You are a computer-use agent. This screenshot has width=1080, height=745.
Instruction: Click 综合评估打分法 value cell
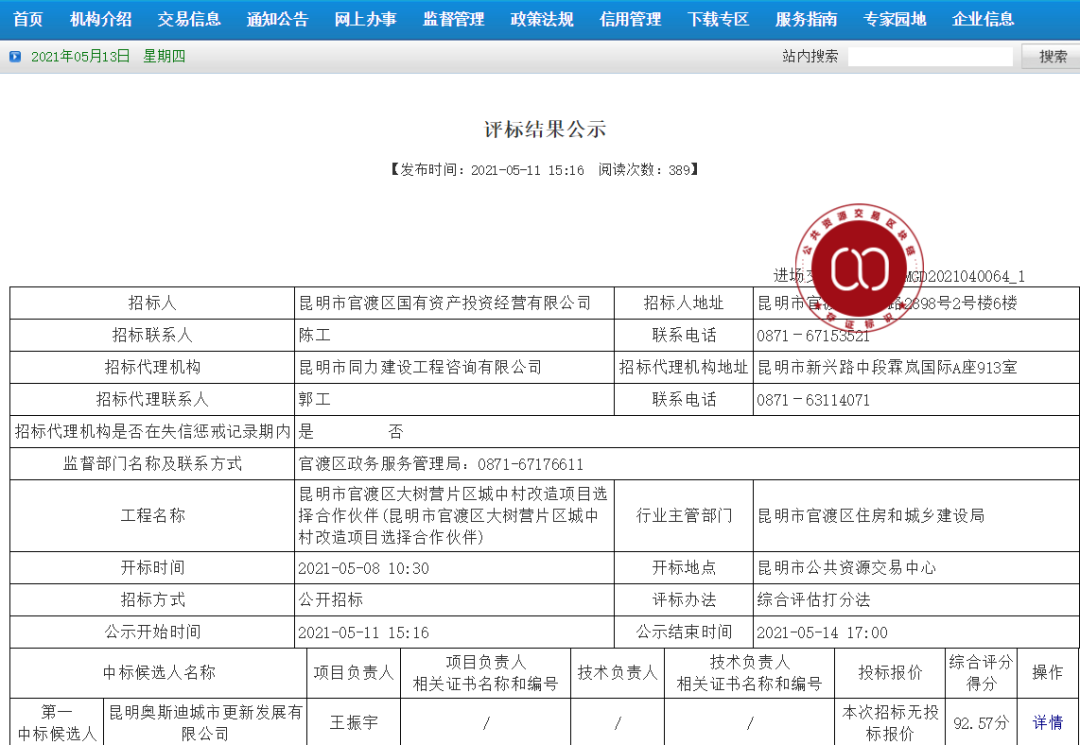[916, 600]
